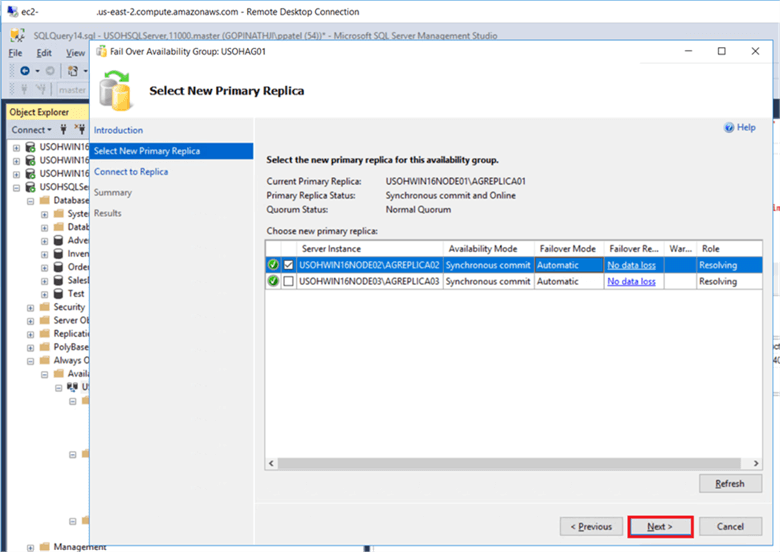Select the USOHWIN16NODE03\AGREPLICA03 server instance cell
Image resolution: width=780 pixels, height=552 pixels.
click(x=369, y=281)
